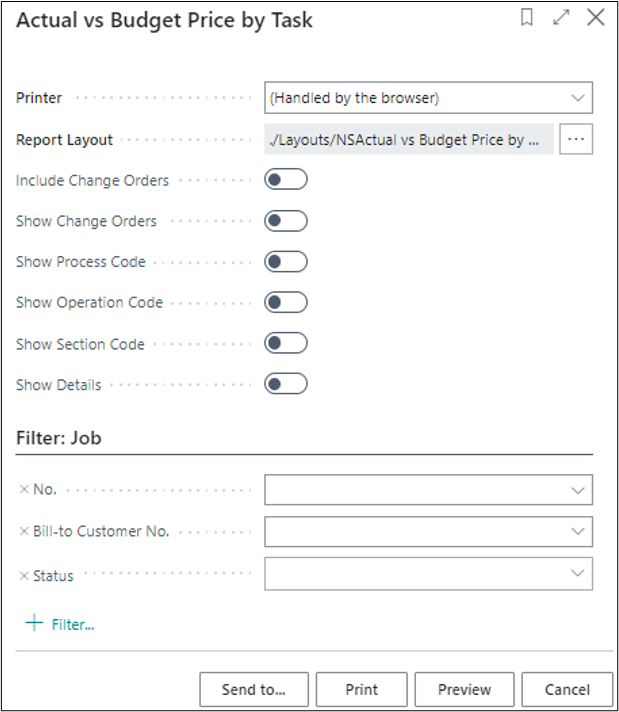Remove the Status filter using its X
619x712 pixels.
(24, 575)
